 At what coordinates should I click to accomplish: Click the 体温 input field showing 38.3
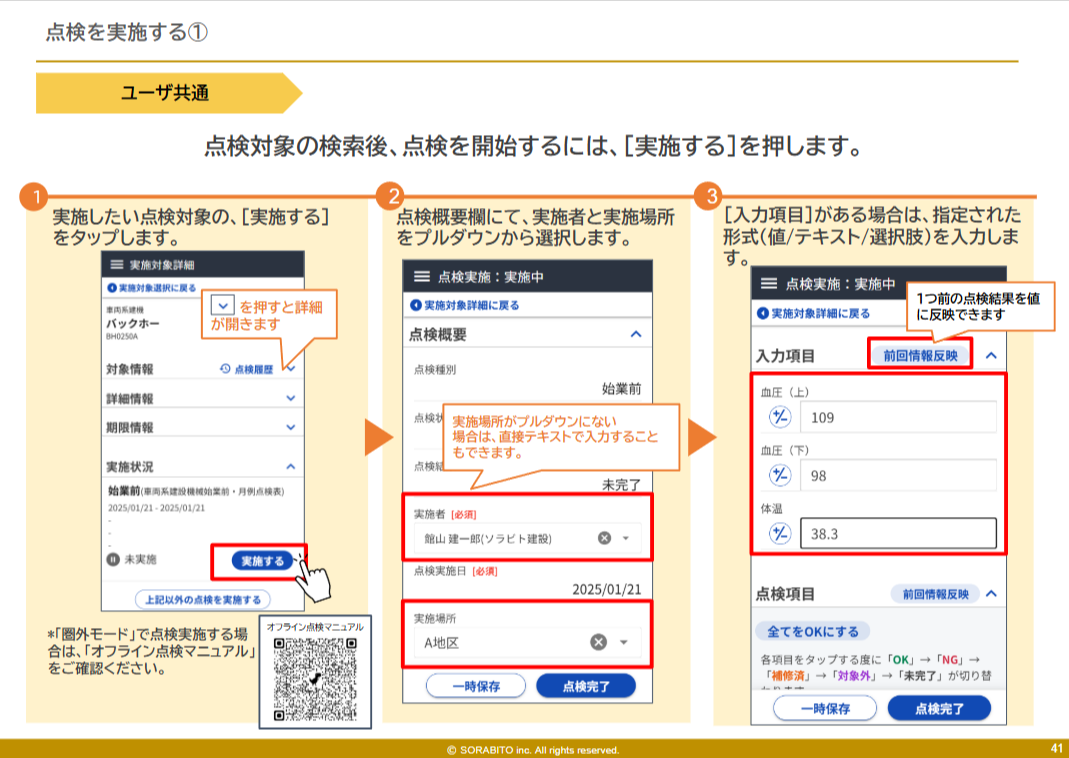point(897,533)
